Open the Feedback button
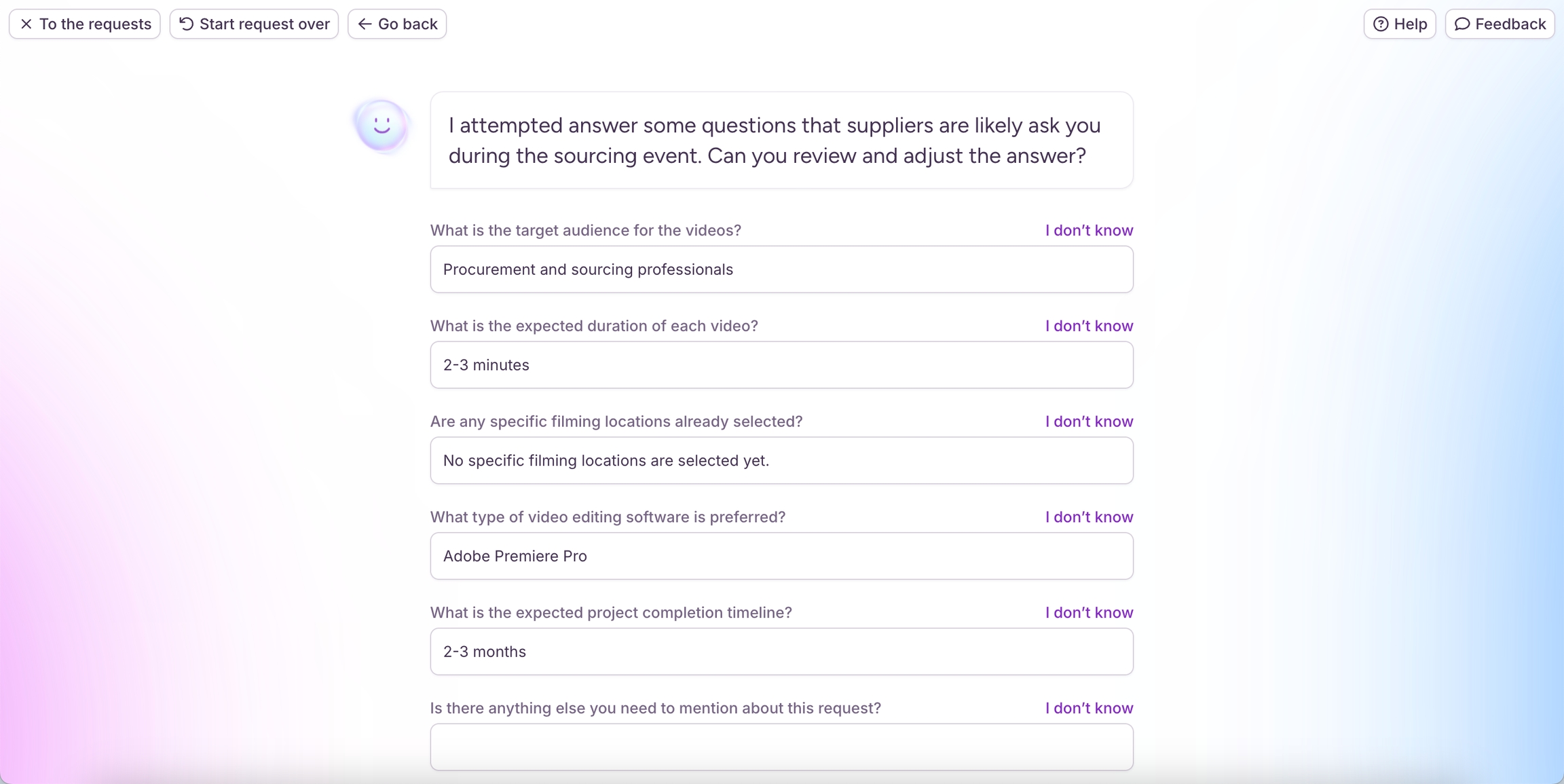The image size is (1564, 784). (1500, 24)
